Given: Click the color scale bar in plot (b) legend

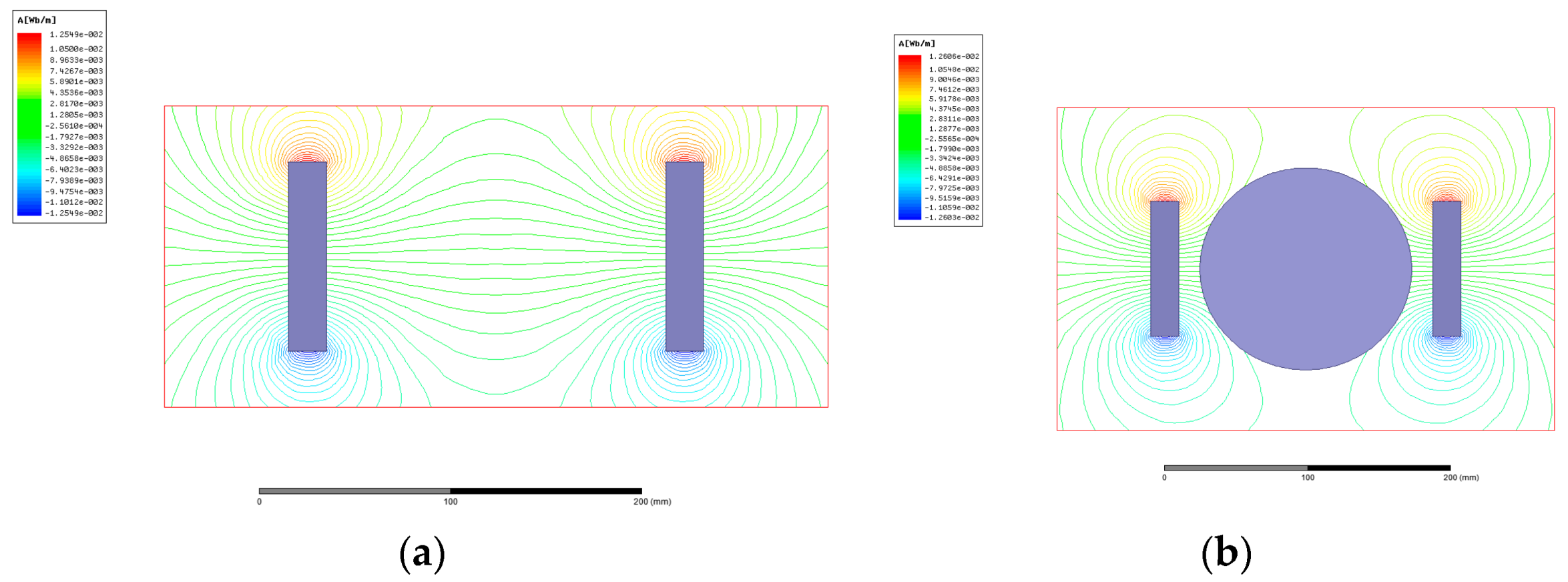Looking at the screenshot, I should 910,137.
